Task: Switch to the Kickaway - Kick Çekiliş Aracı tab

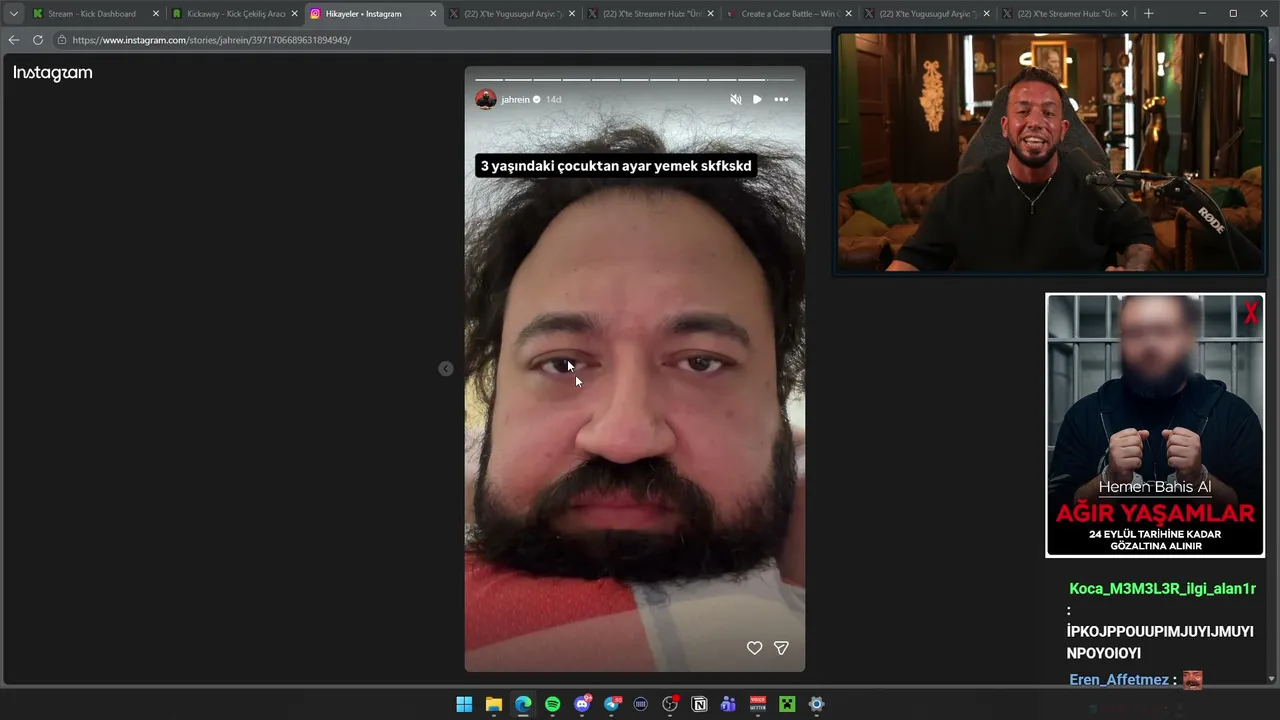Action: tap(233, 14)
